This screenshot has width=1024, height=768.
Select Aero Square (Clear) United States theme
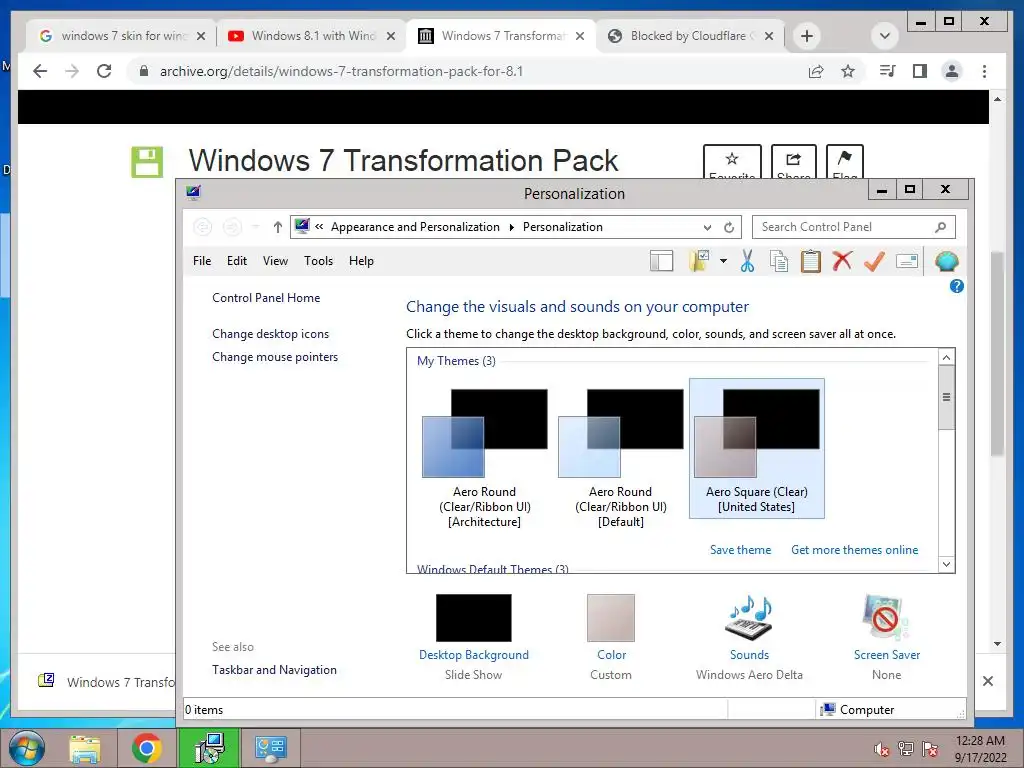757,449
